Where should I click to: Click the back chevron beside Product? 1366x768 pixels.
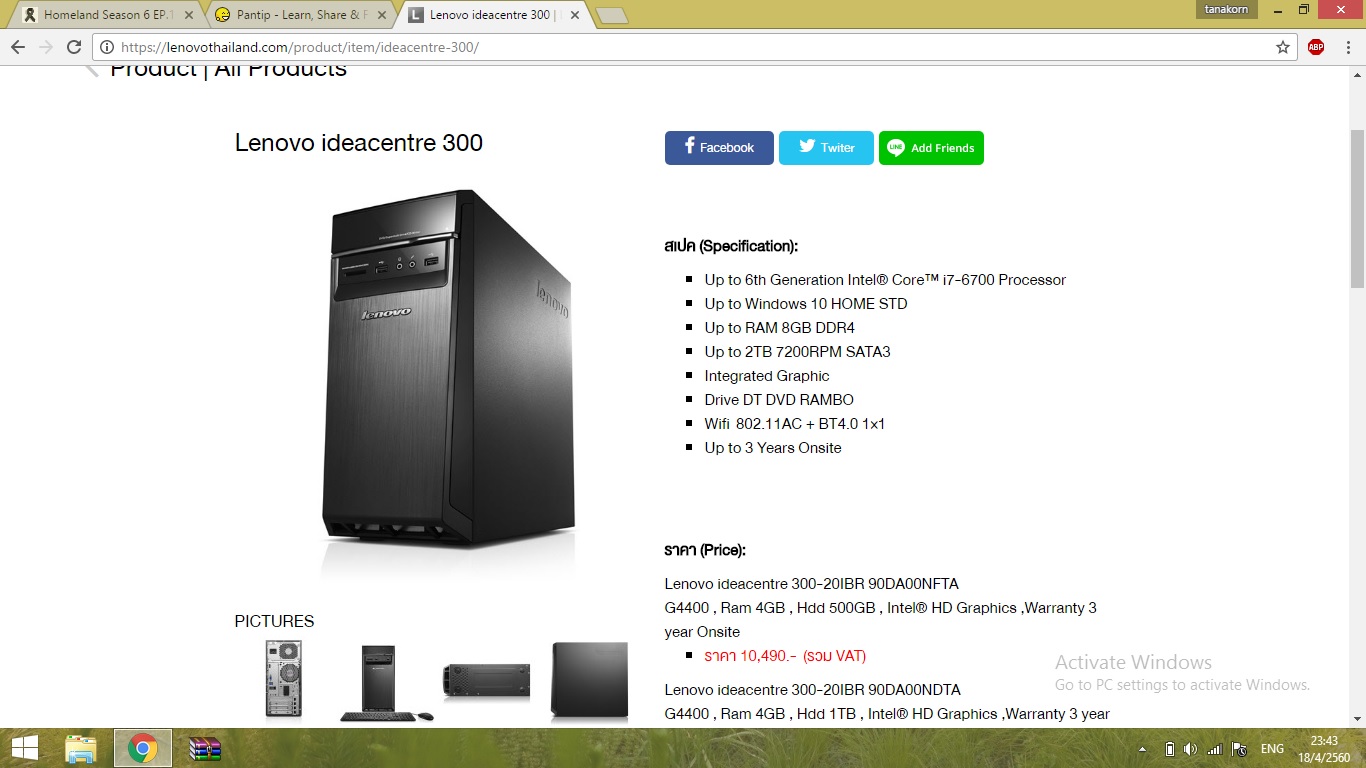91,69
